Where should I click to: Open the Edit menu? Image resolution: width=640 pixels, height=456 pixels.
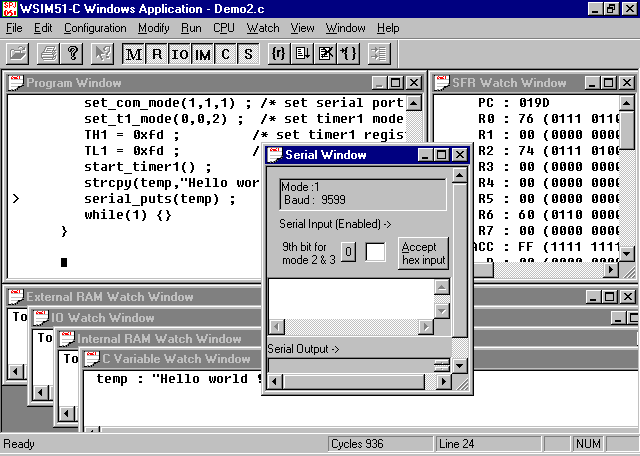(x=43, y=28)
